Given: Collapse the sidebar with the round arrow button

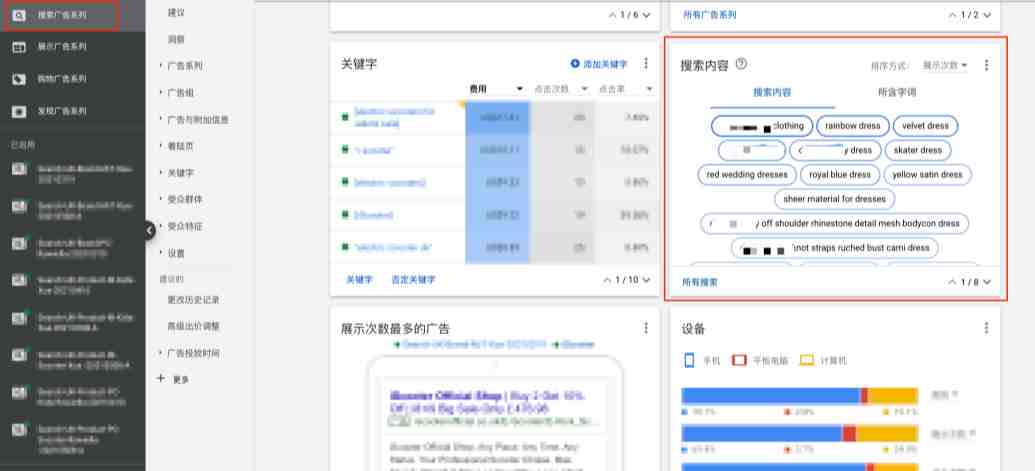Looking at the screenshot, I should pos(150,230).
